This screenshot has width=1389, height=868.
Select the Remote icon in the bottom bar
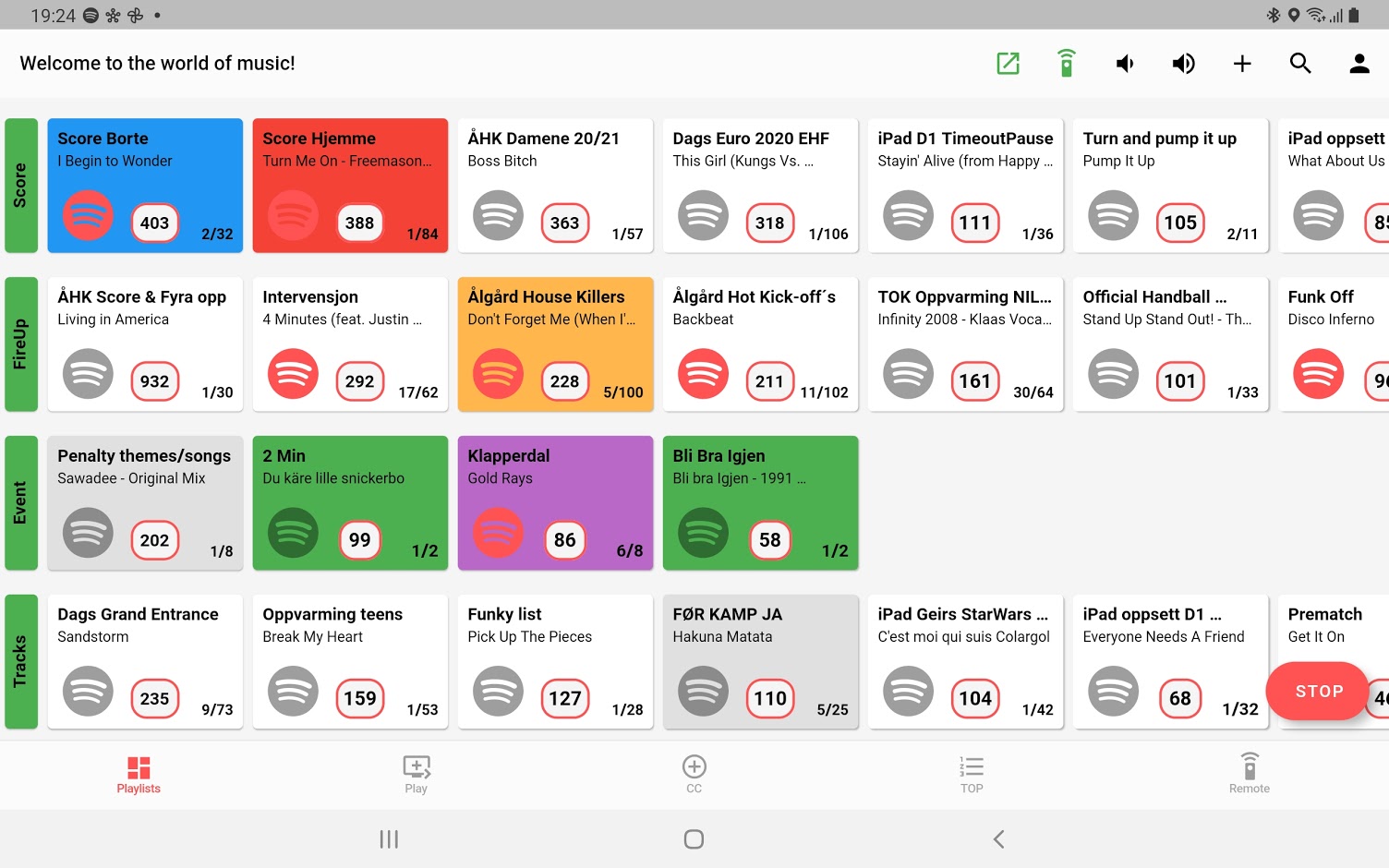[1249, 774]
